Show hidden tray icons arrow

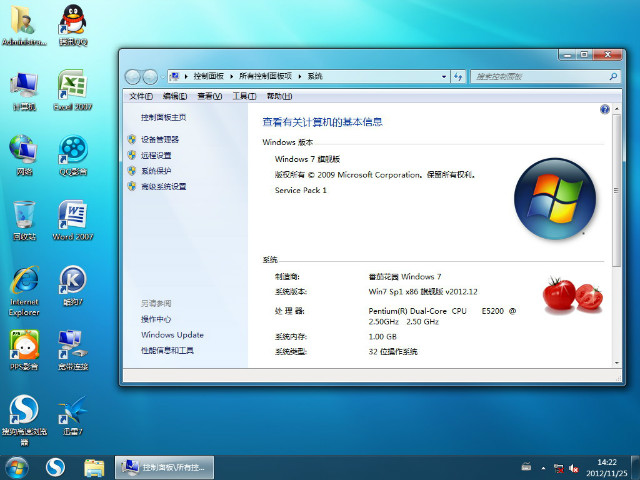(543, 468)
